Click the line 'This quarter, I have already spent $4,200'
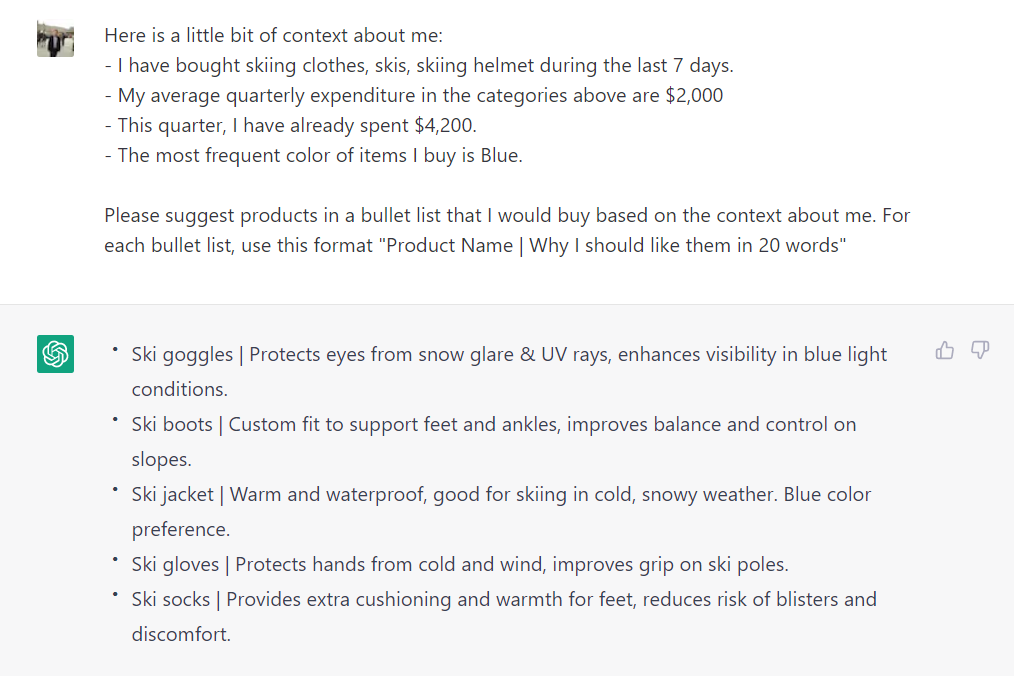 [x=290, y=125]
